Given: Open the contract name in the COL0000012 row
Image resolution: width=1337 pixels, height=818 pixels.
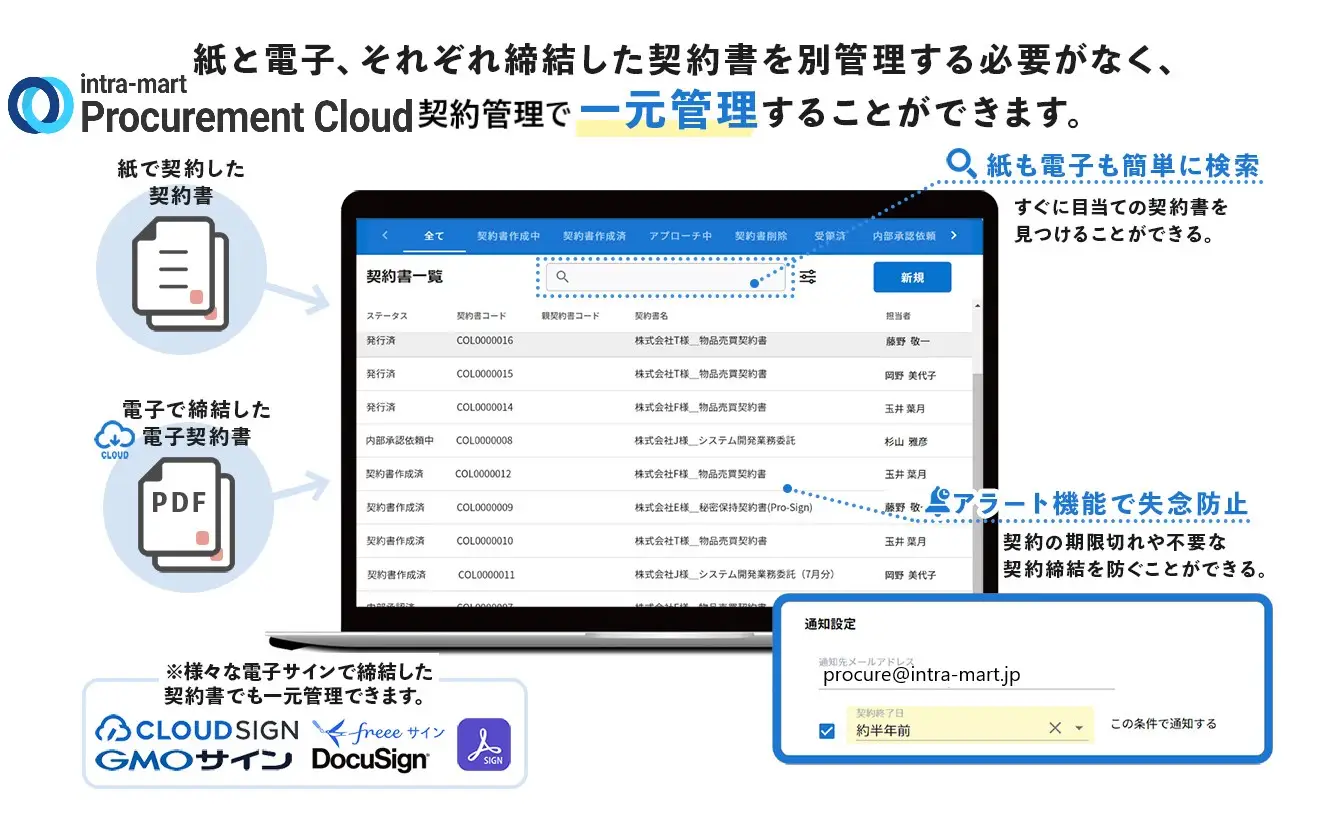Looking at the screenshot, I should tap(700, 474).
